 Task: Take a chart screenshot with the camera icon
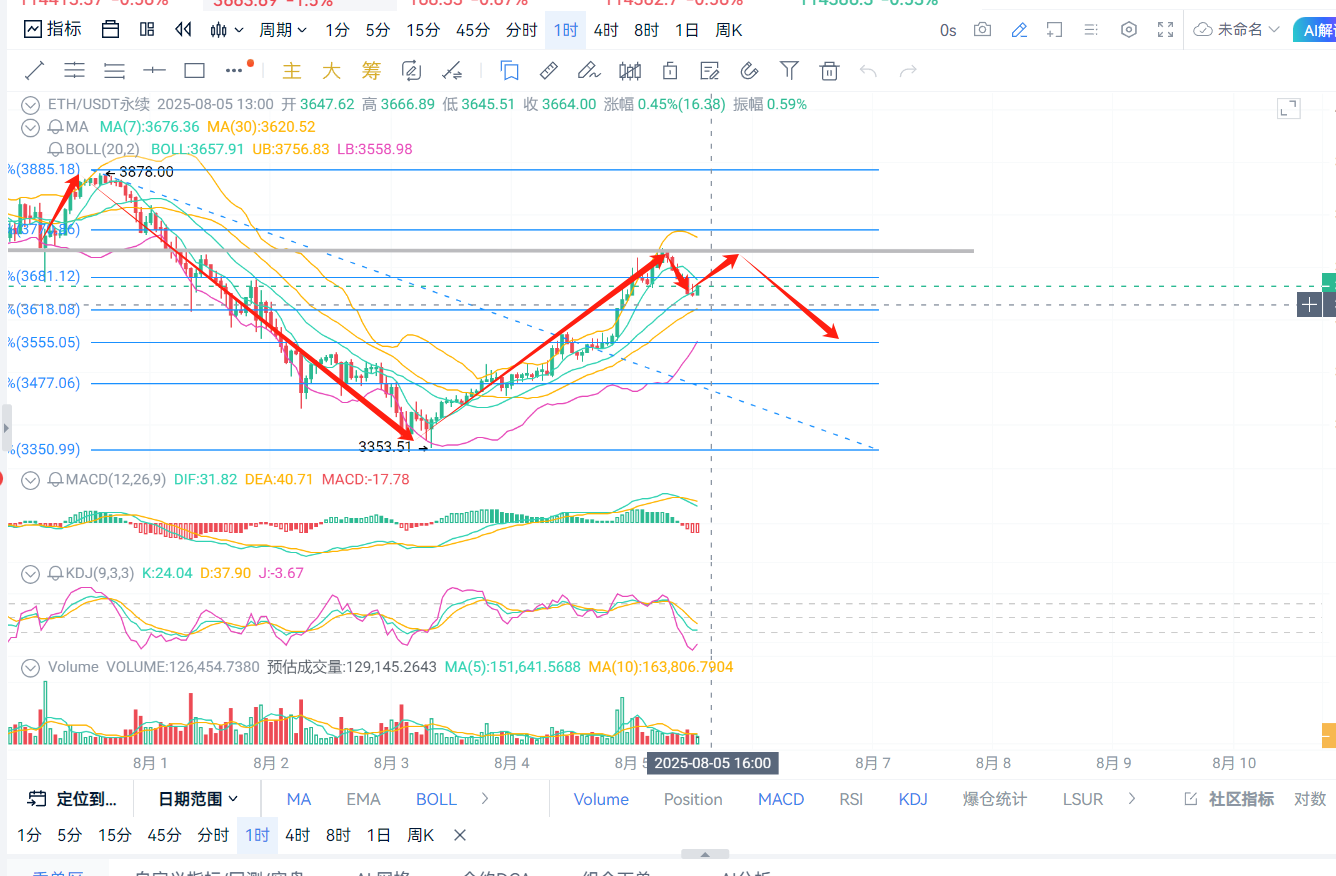click(x=983, y=30)
